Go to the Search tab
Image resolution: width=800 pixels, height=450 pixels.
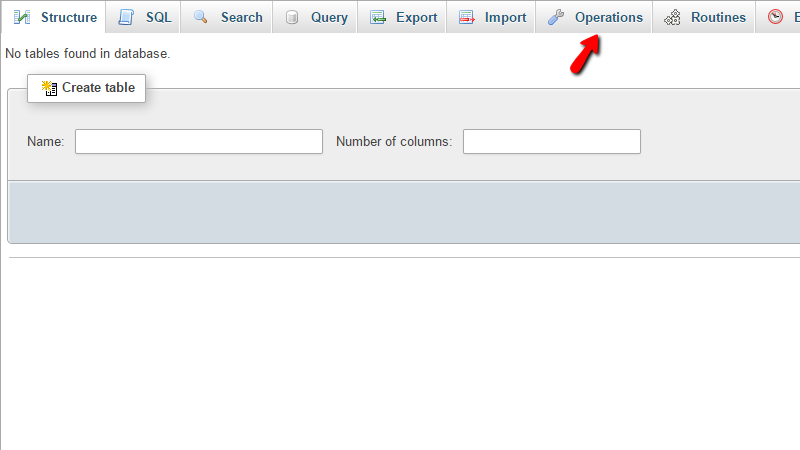point(227,17)
